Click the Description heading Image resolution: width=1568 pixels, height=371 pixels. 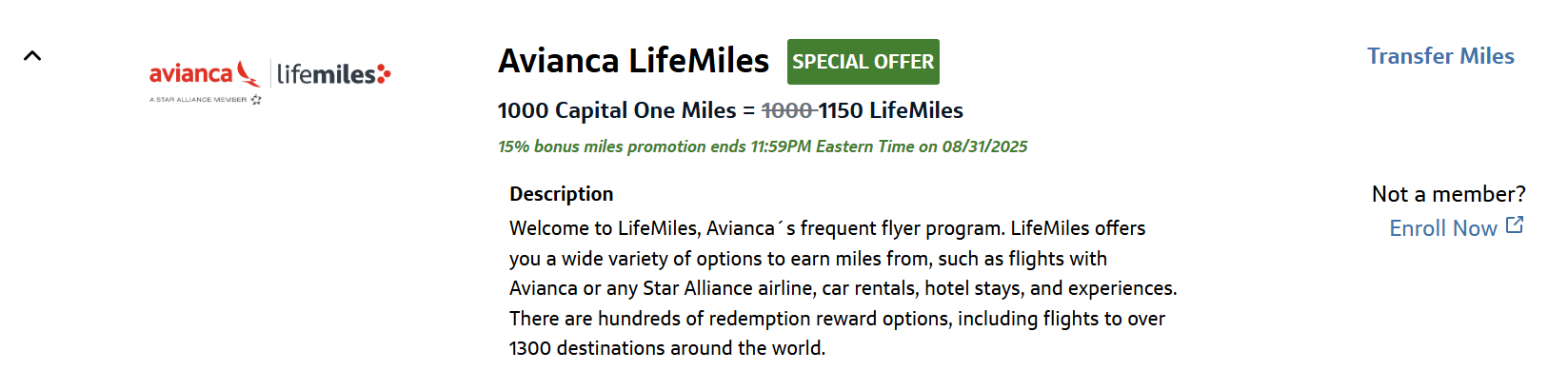pos(562,194)
